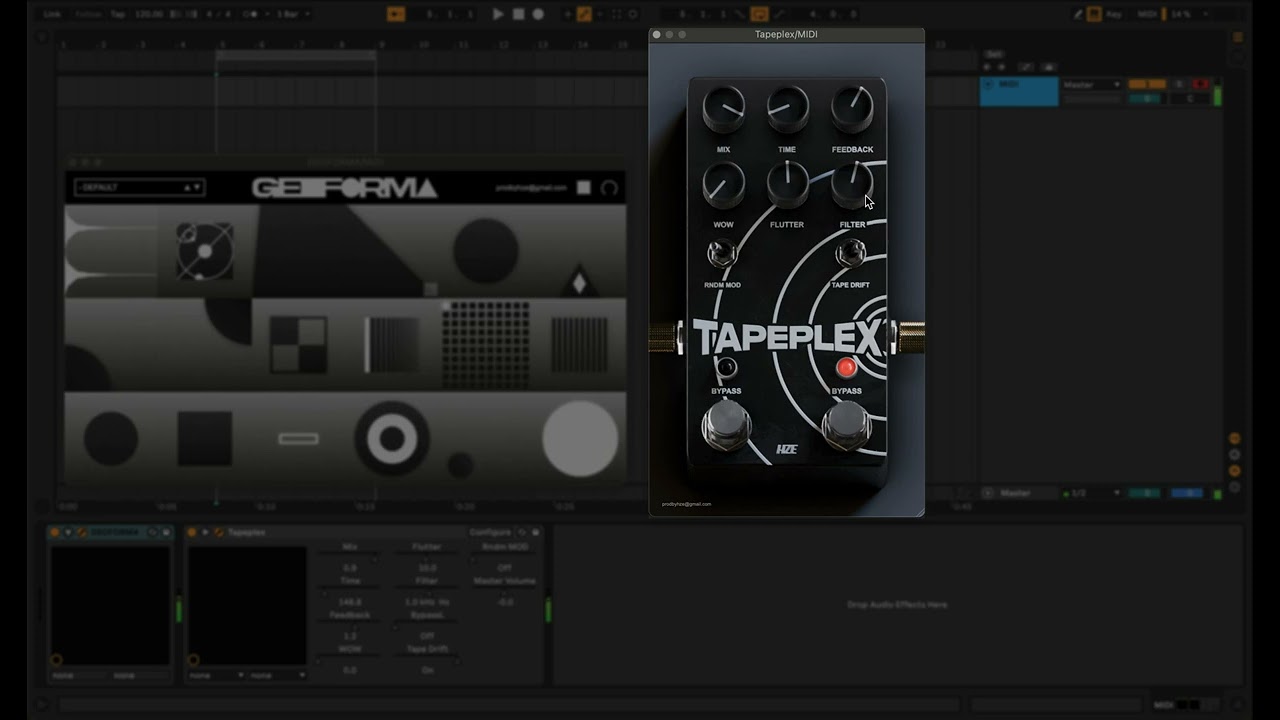
Task: Click the Key map mode button
Action: point(1113,14)
